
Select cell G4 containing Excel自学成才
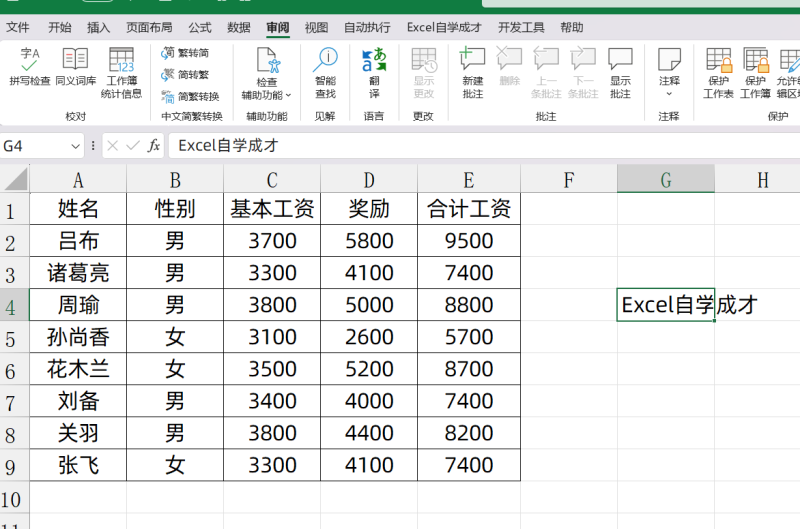click(x=665, y=305)
